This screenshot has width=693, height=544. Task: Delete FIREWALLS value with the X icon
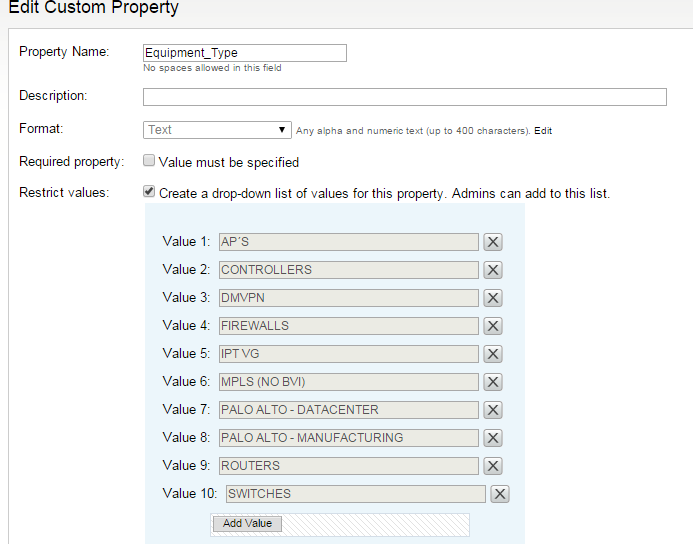(493, 326)
